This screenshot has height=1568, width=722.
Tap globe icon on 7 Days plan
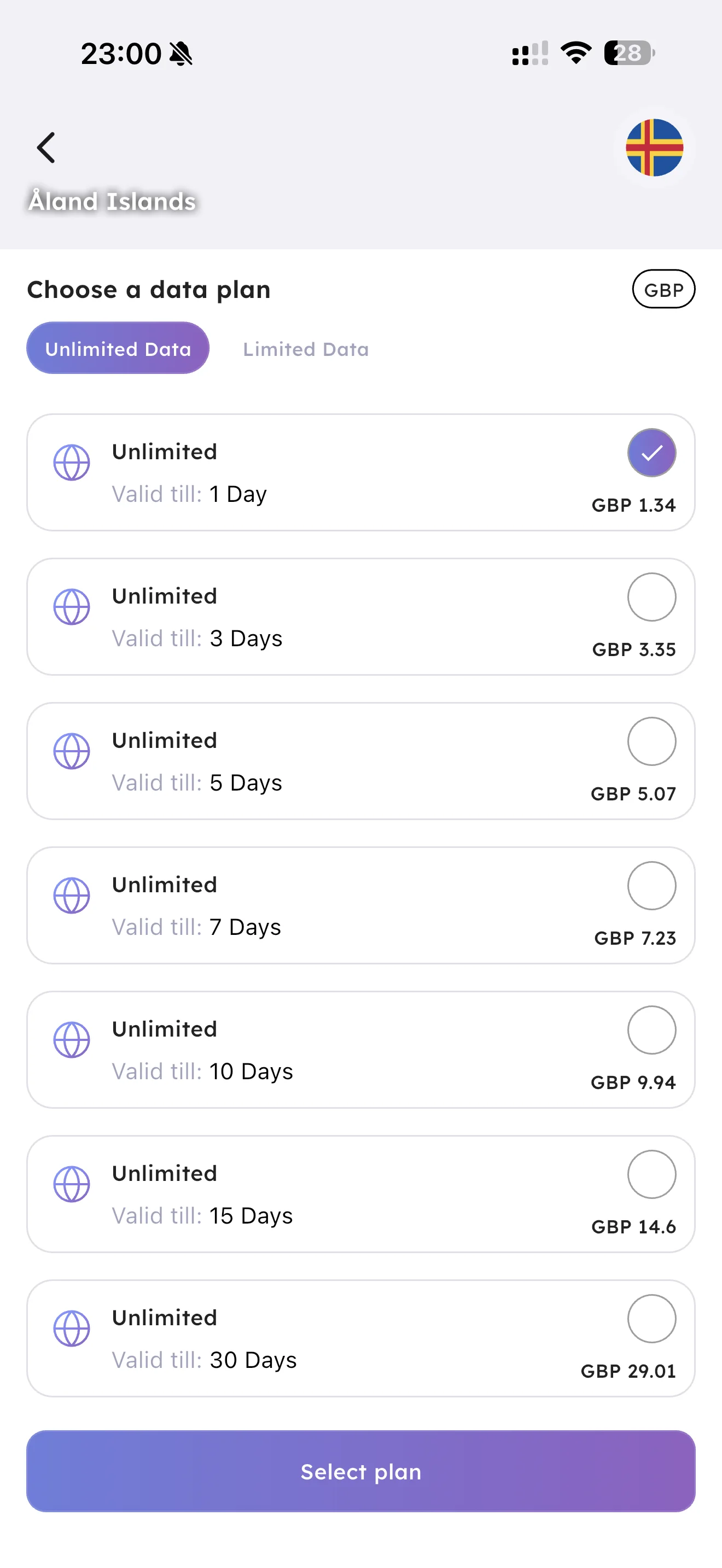click(72, 896)
